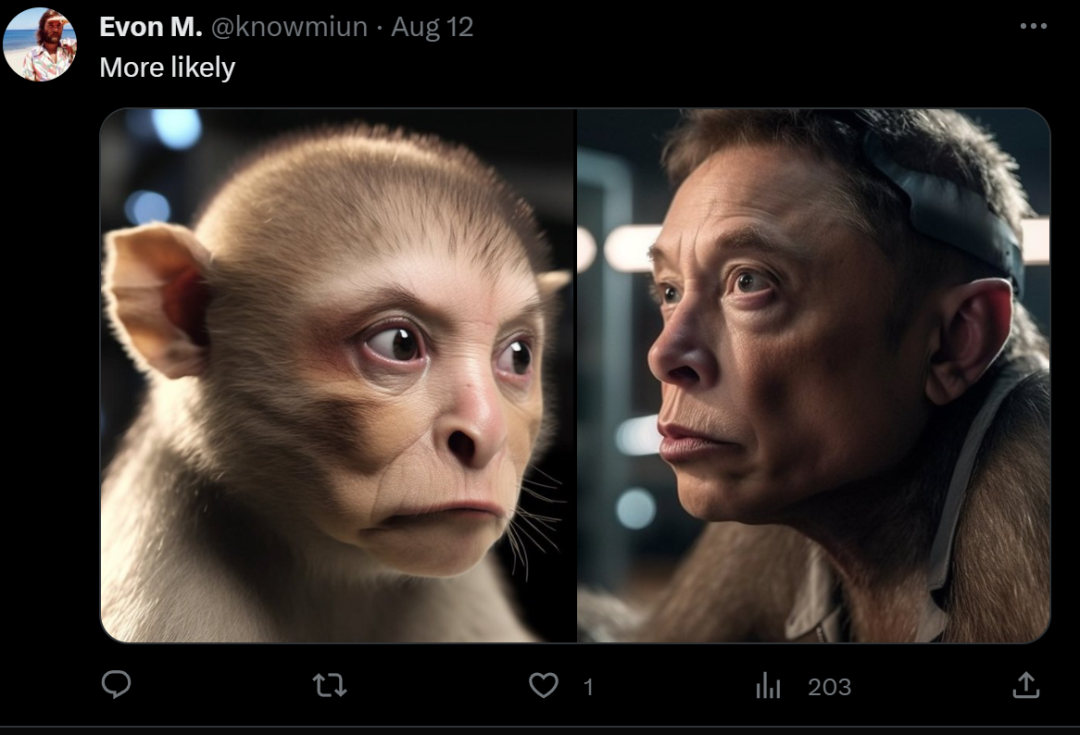Open the three-dot more options menu
The height and width of the screenshot is (735, 1080).
tap(1033, 26)
